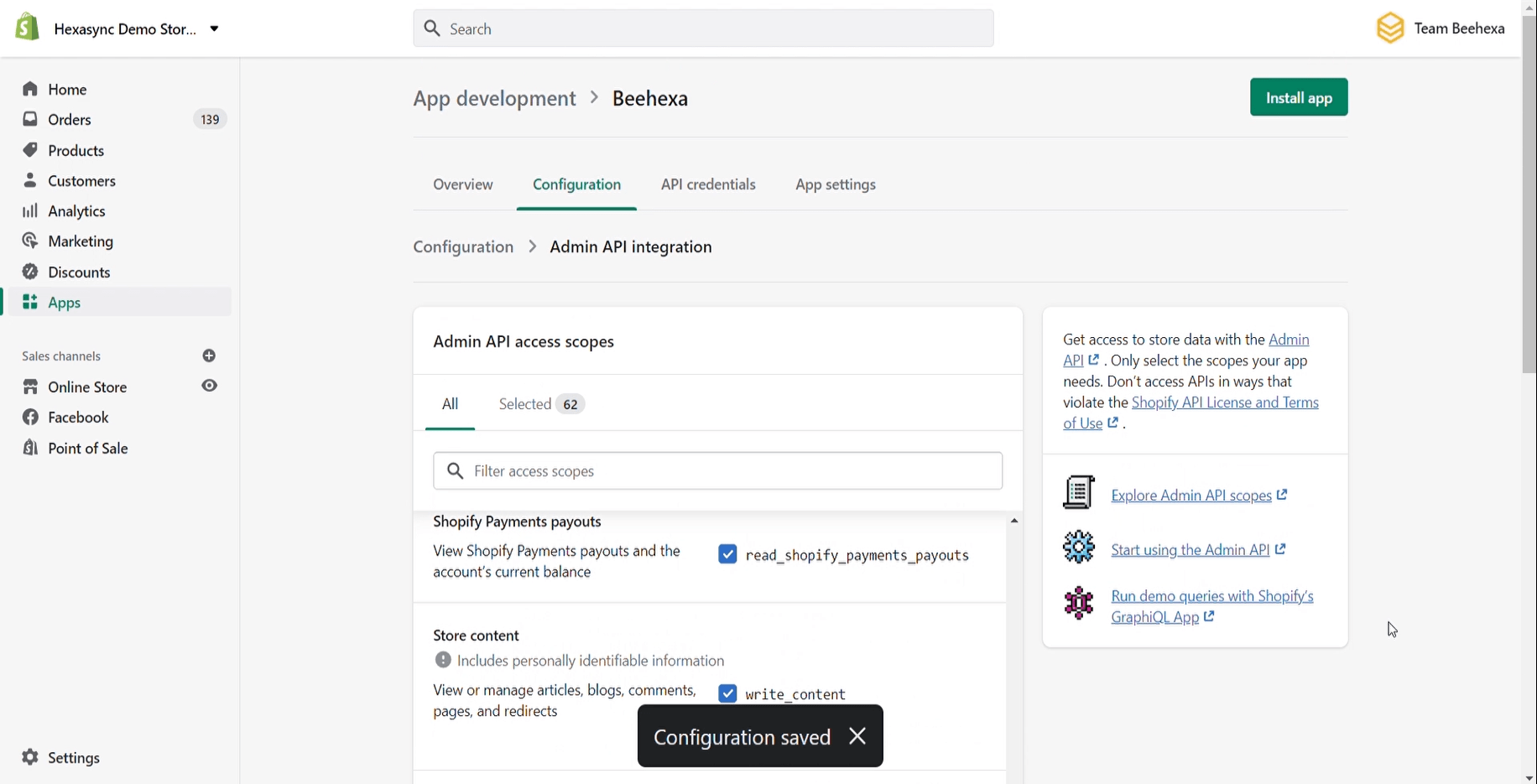The height and width of the screenshot is (784, 1537).
Task: Open Settings at the sidebar bottom
Action: click(x=74, y=757)
